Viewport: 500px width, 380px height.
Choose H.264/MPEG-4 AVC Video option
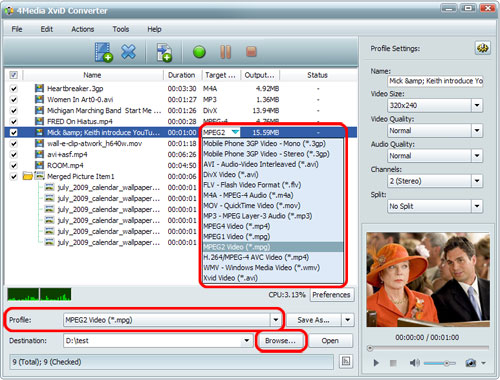273,257
